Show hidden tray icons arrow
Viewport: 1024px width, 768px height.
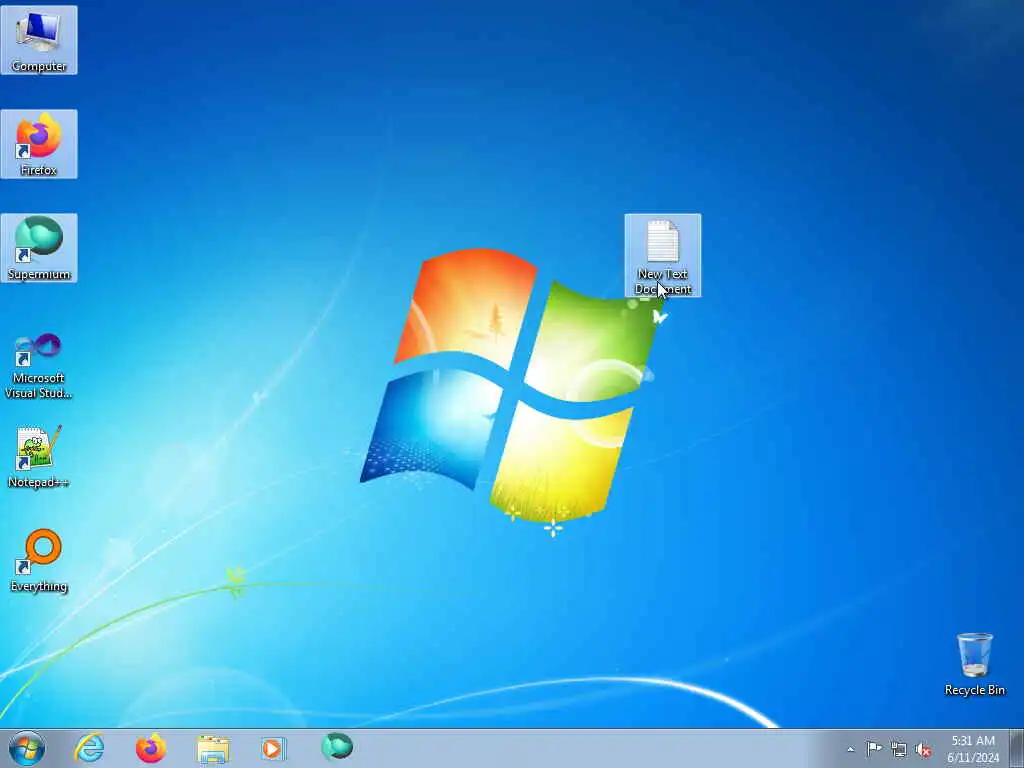click(850, 749)
